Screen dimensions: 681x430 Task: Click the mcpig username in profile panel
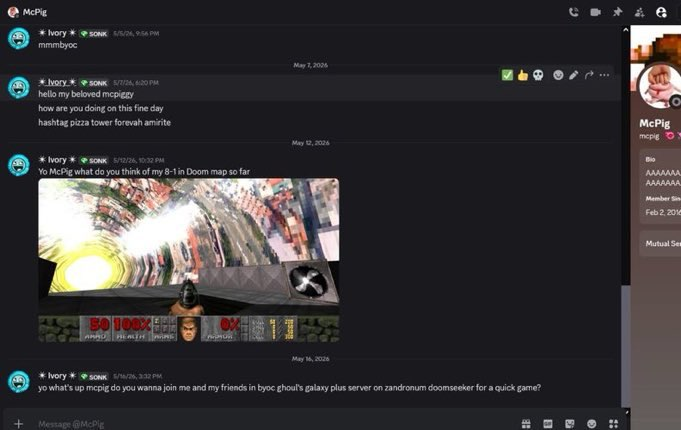point(649,136)
